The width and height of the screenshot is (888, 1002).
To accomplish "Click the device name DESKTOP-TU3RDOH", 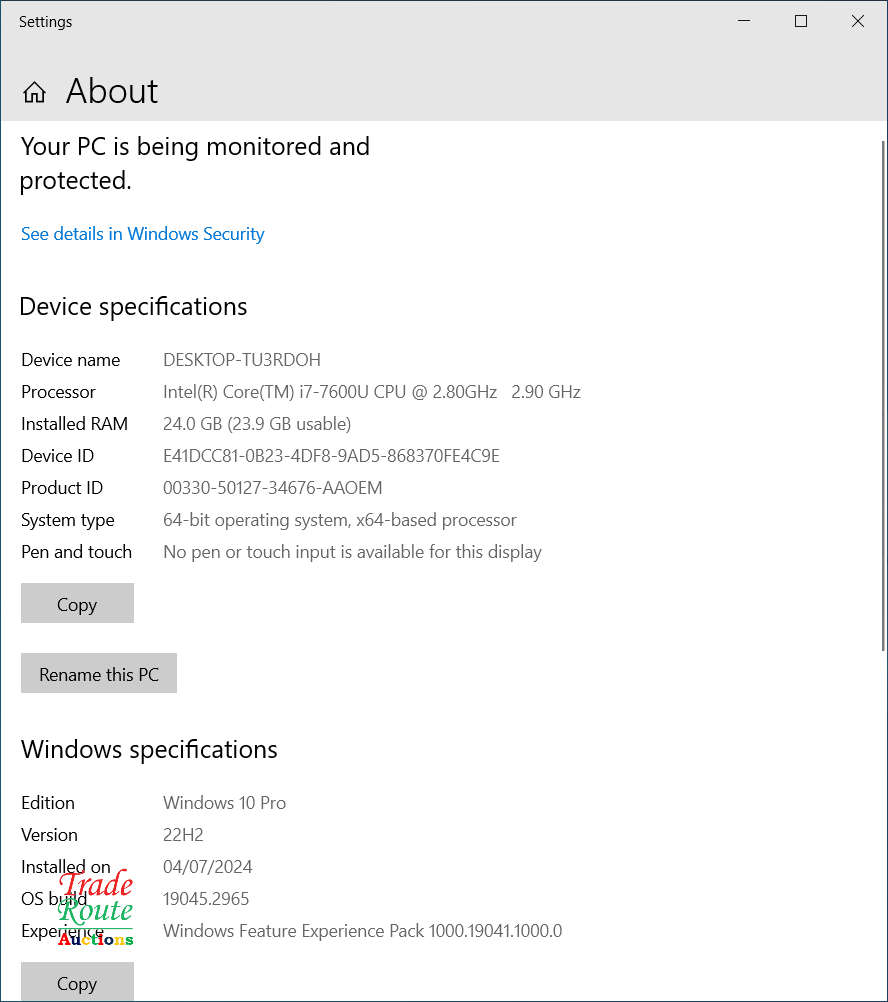I will point(241,360).
